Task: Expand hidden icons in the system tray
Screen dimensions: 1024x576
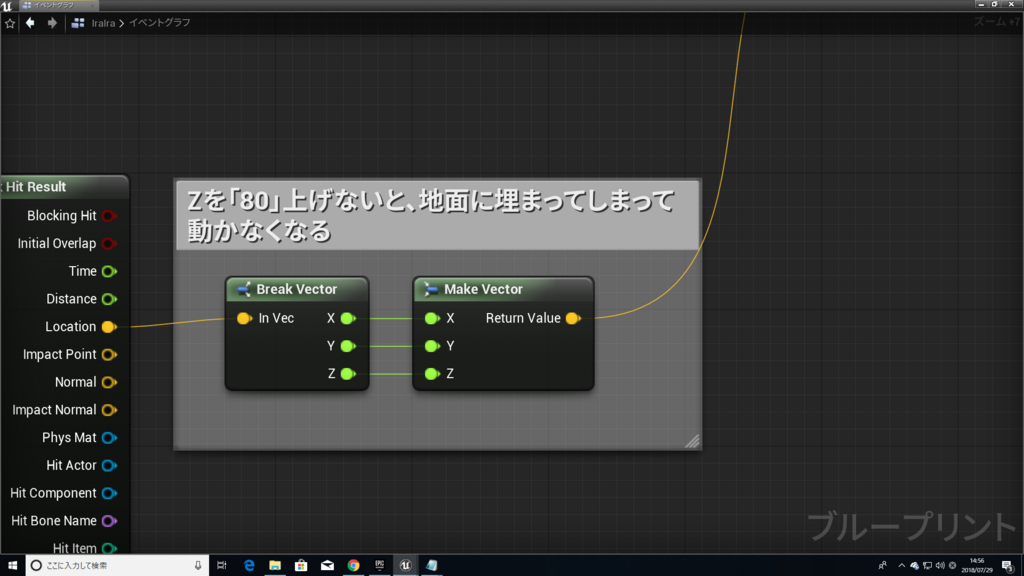Action: click(901, 565)
